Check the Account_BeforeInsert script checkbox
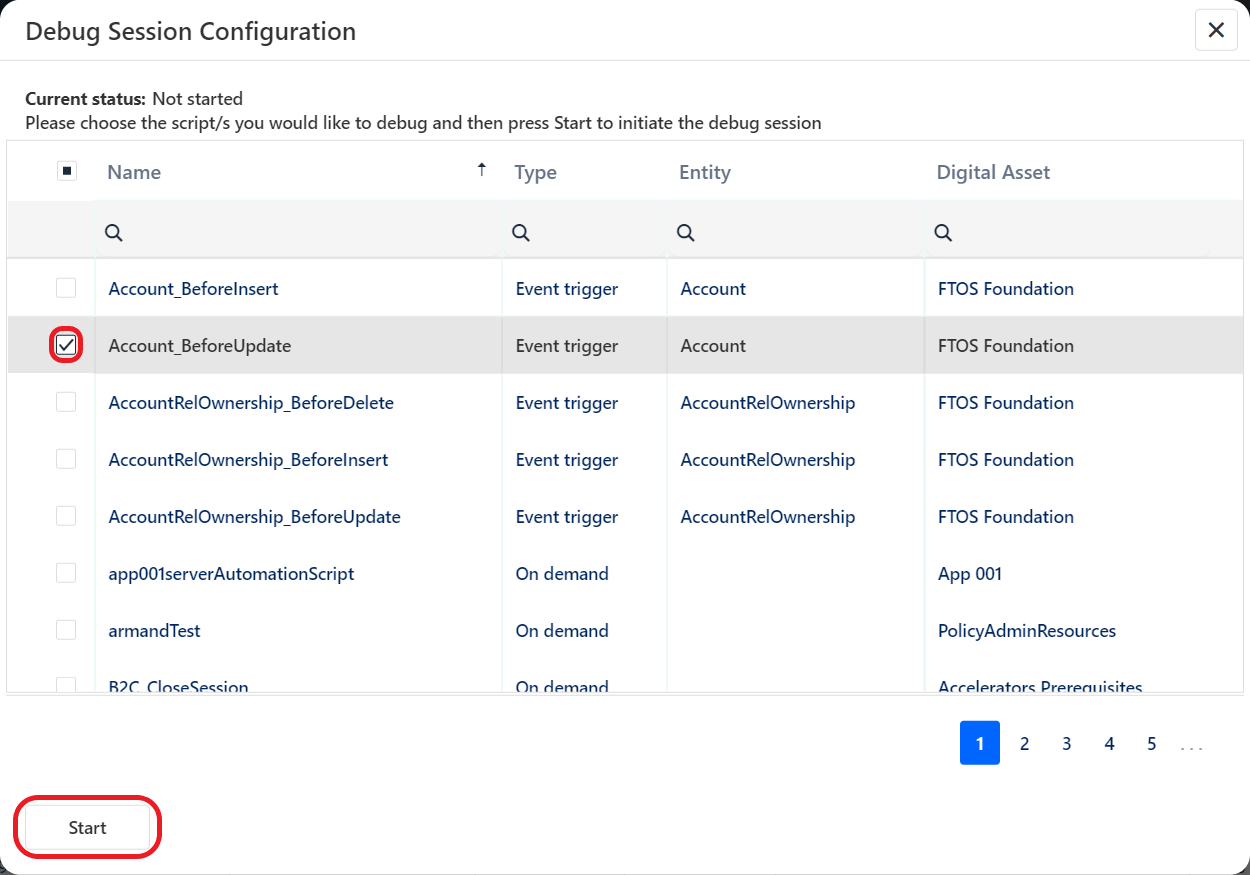The image size is (1250, 875). pyautogui.click(x=66, y=288)
